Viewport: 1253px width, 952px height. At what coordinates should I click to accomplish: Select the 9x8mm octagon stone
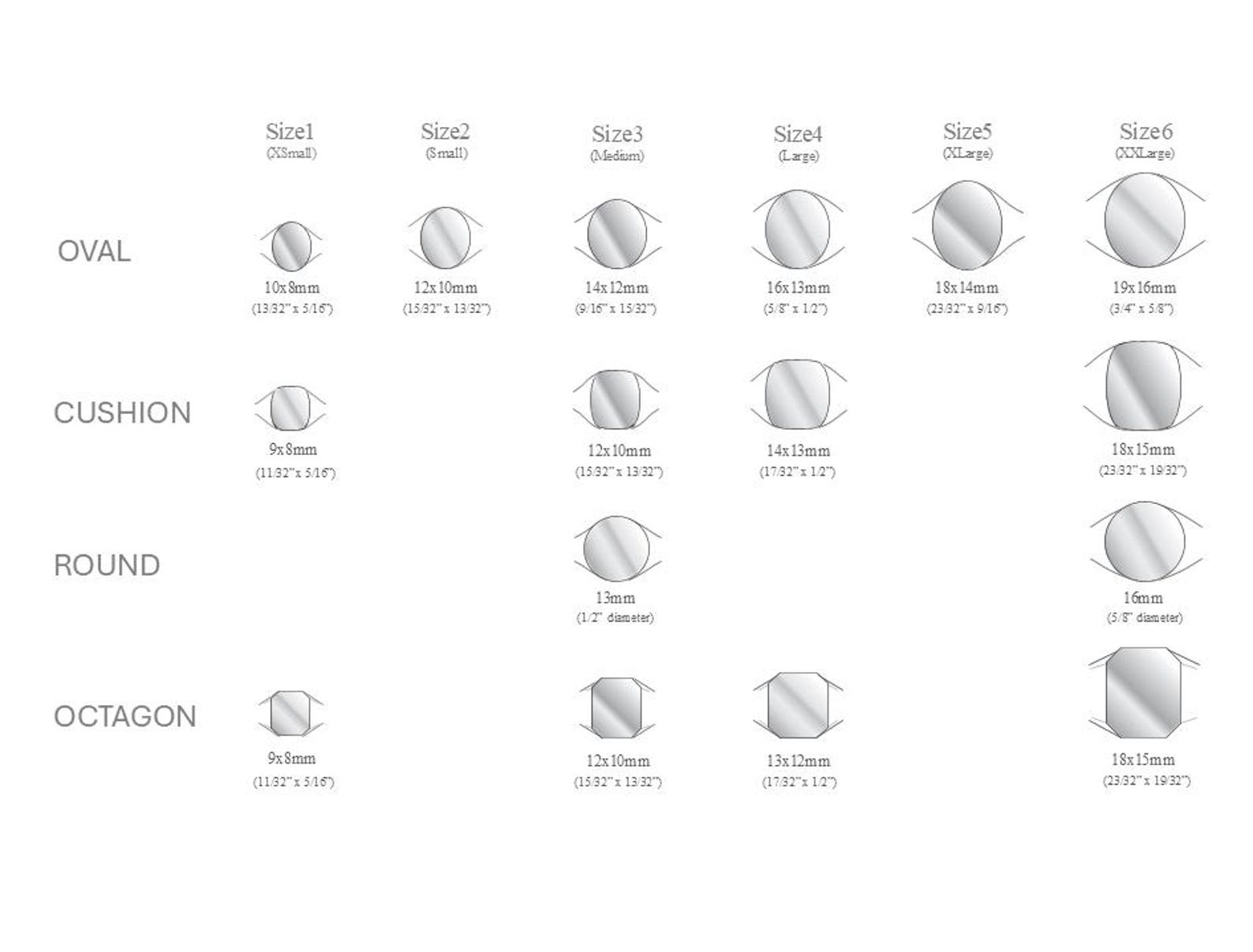(290, 713)
